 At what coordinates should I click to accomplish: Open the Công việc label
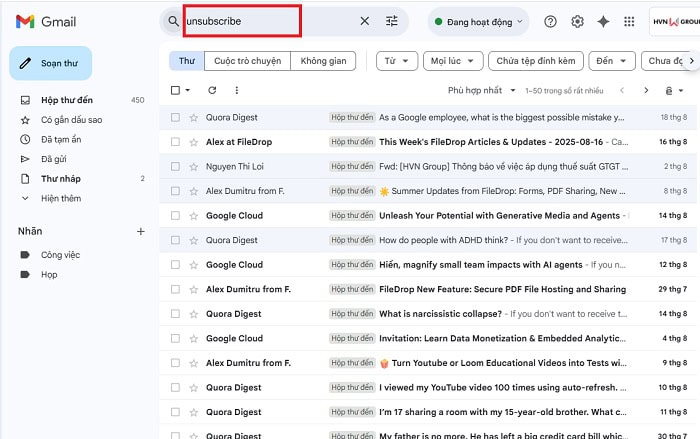coord(60,255)
